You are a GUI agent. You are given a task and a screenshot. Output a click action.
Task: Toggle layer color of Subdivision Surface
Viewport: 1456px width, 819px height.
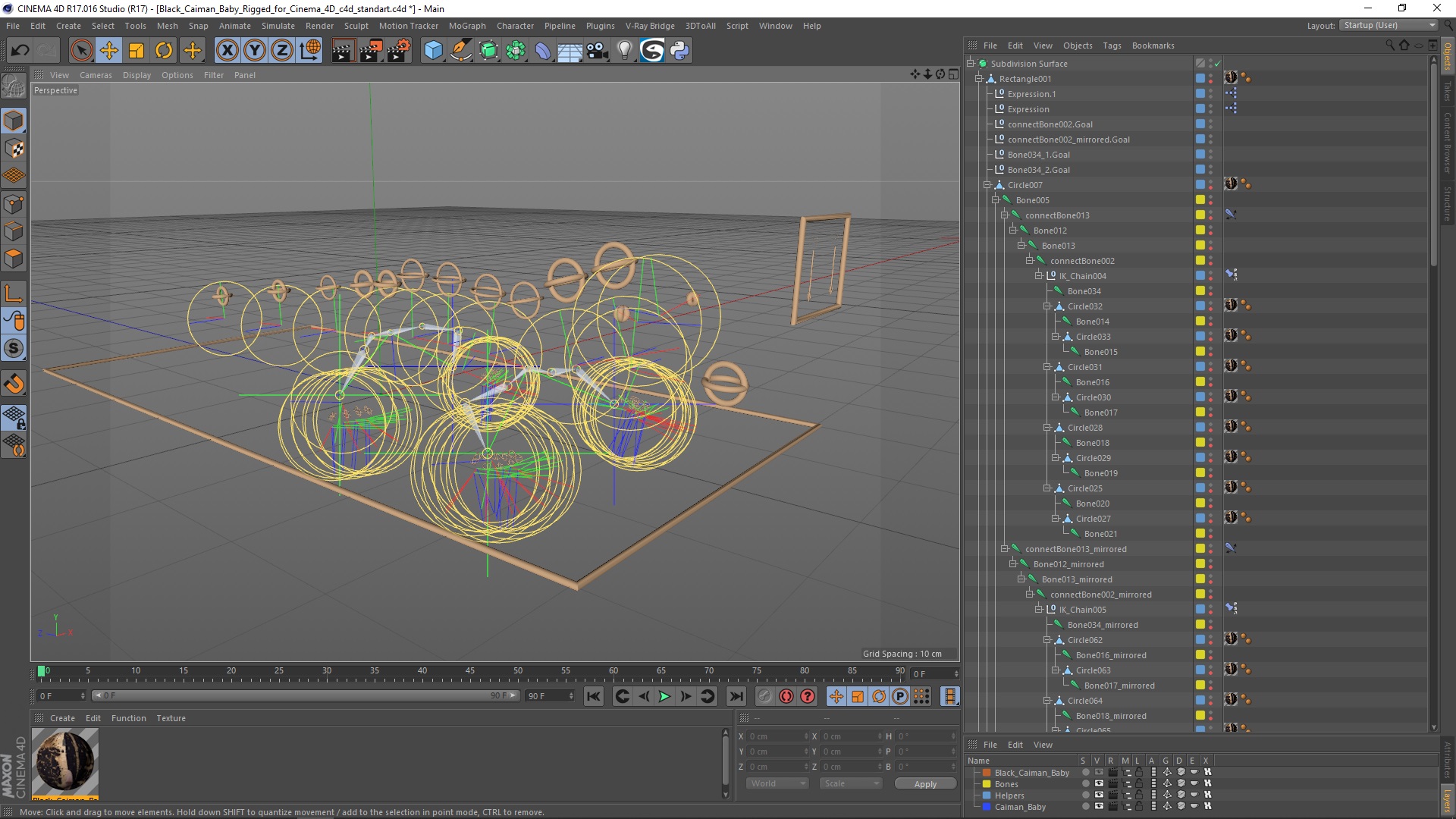tap(1200, 64)
